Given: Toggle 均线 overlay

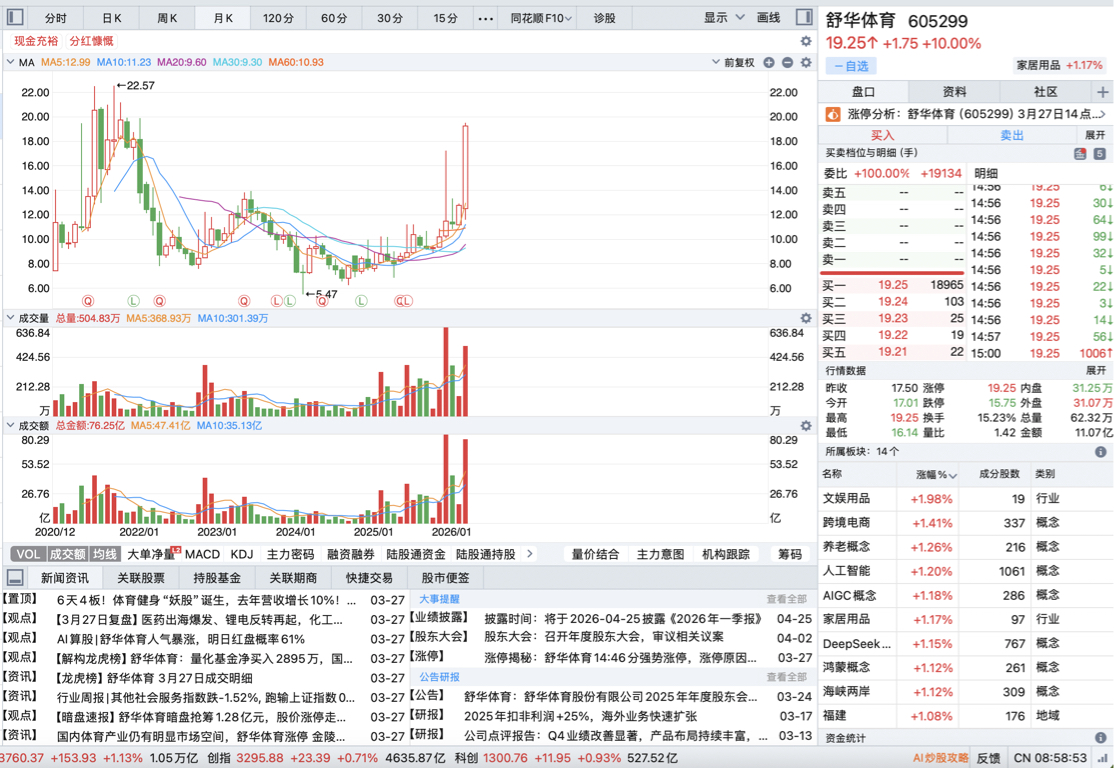Looking at the screenshot, I should pyautogui.click(x=105, y=554).
